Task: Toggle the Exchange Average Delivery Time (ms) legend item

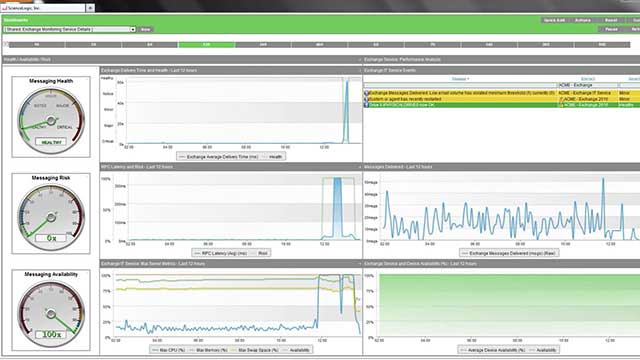Action: (x=219, y=157)
